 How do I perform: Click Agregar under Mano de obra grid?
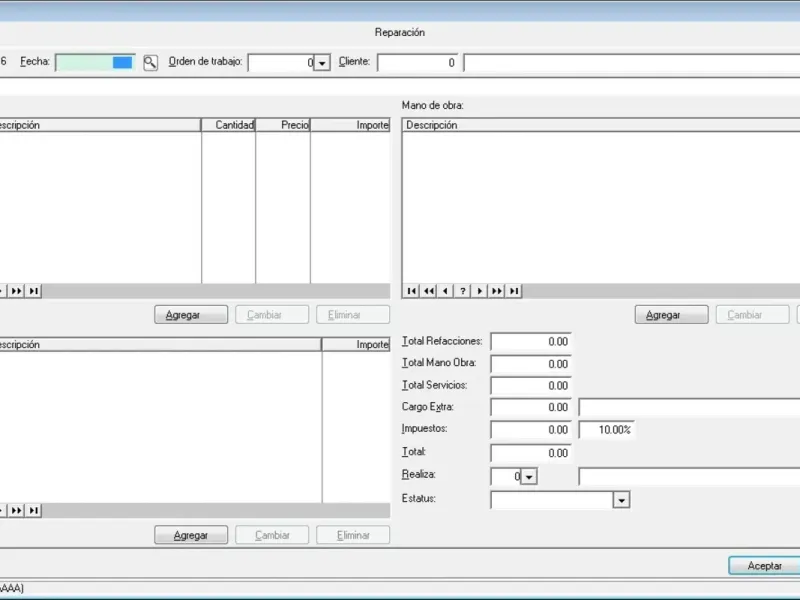(x=671, y=315)
